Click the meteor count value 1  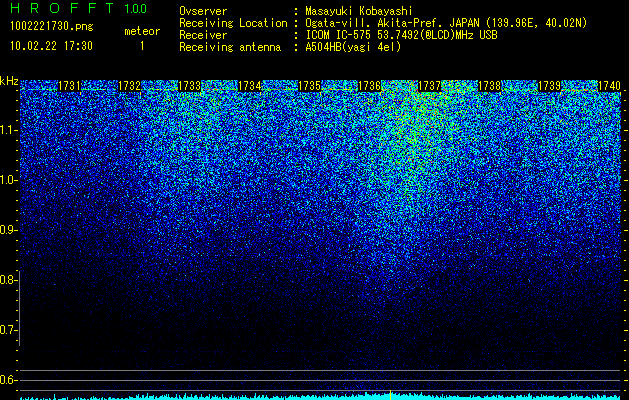click(x=142, y=46)
